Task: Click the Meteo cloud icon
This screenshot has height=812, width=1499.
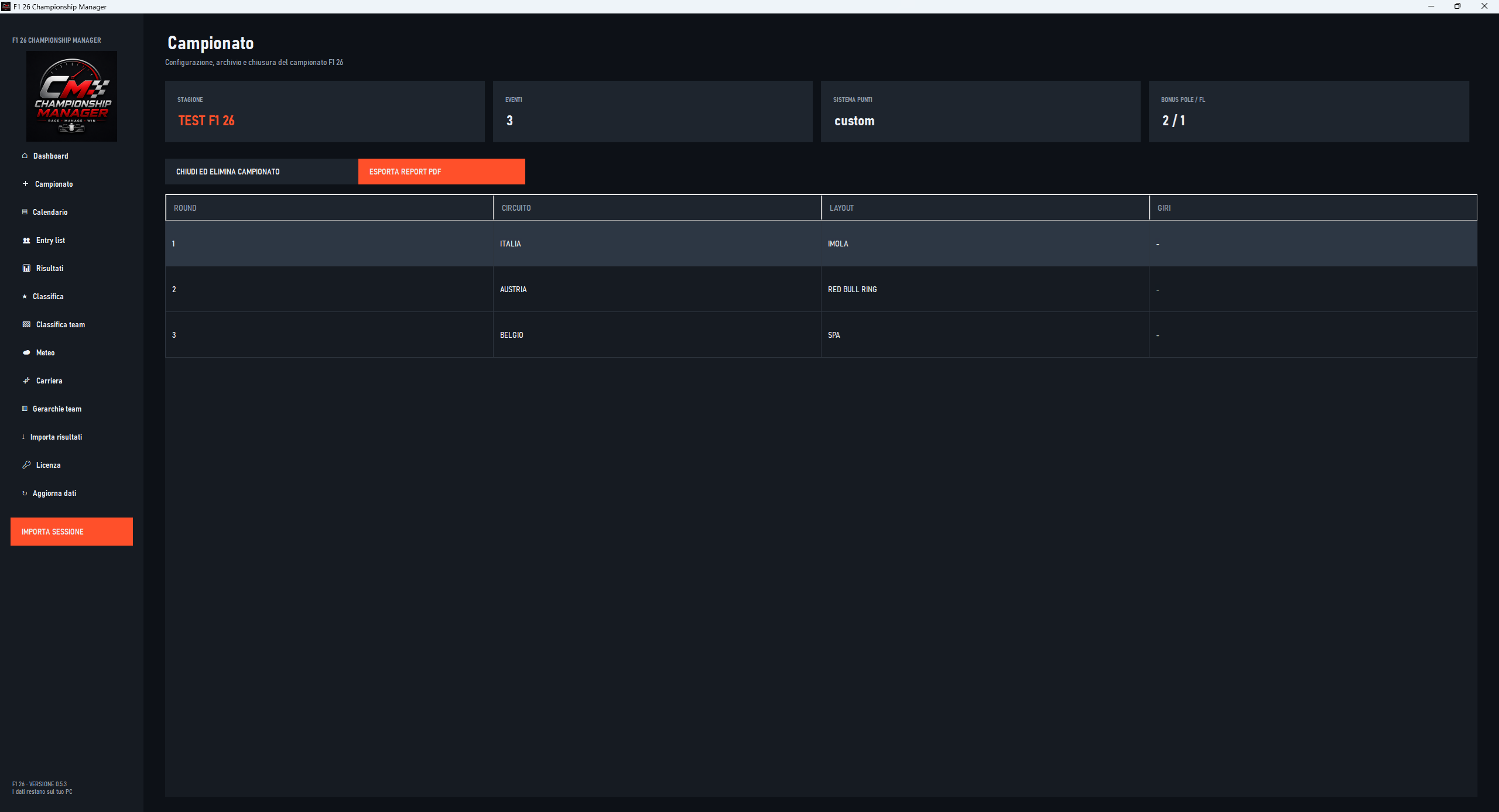Action: [x=26, y=352]
